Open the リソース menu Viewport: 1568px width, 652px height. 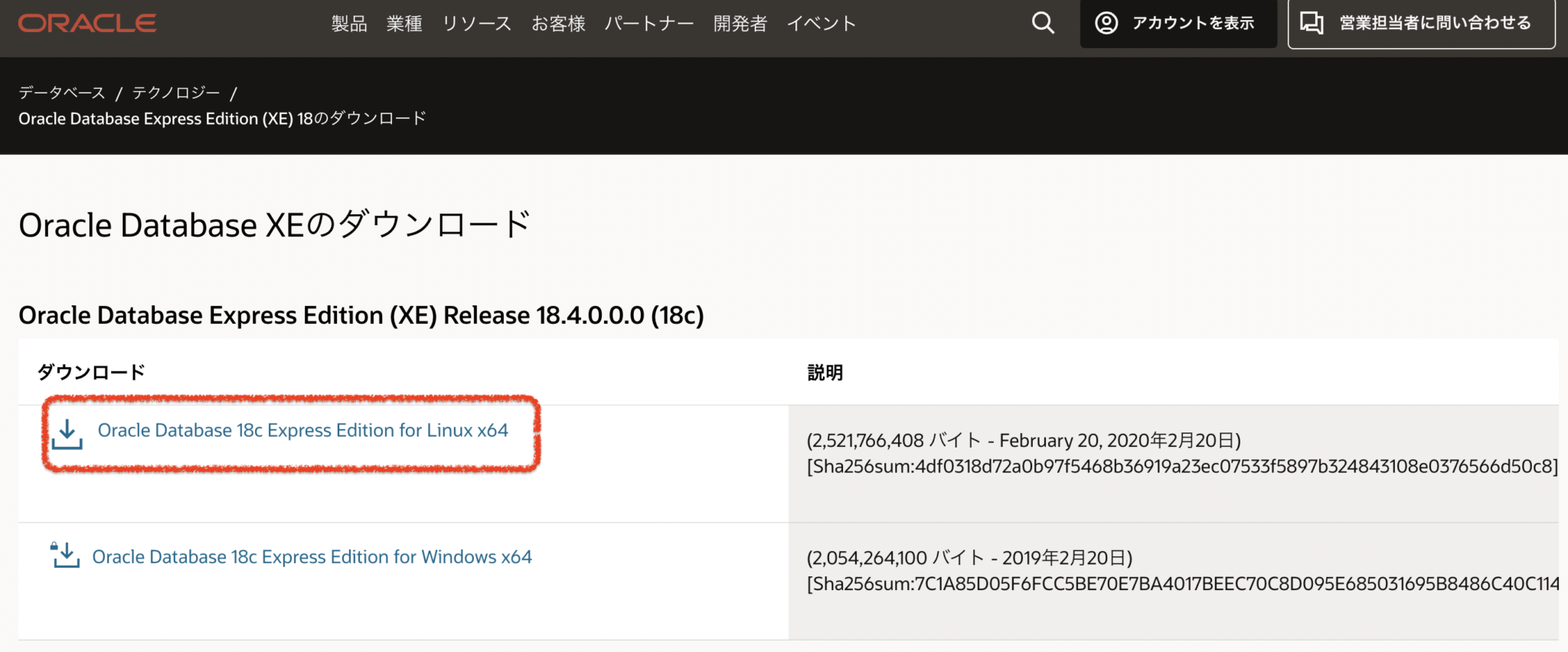[476, 23]
